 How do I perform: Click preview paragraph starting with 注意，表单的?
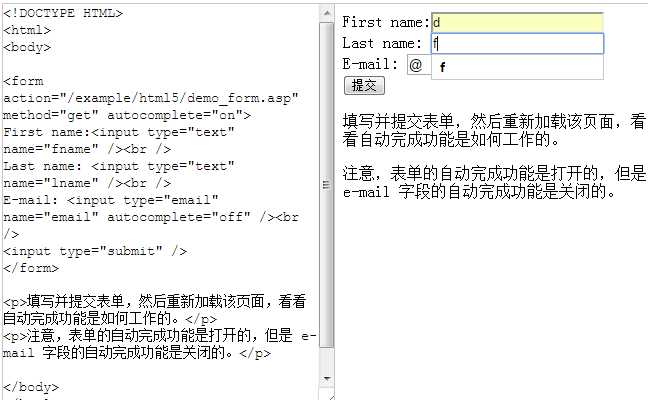pyautogui.click(x=494, y=182)
